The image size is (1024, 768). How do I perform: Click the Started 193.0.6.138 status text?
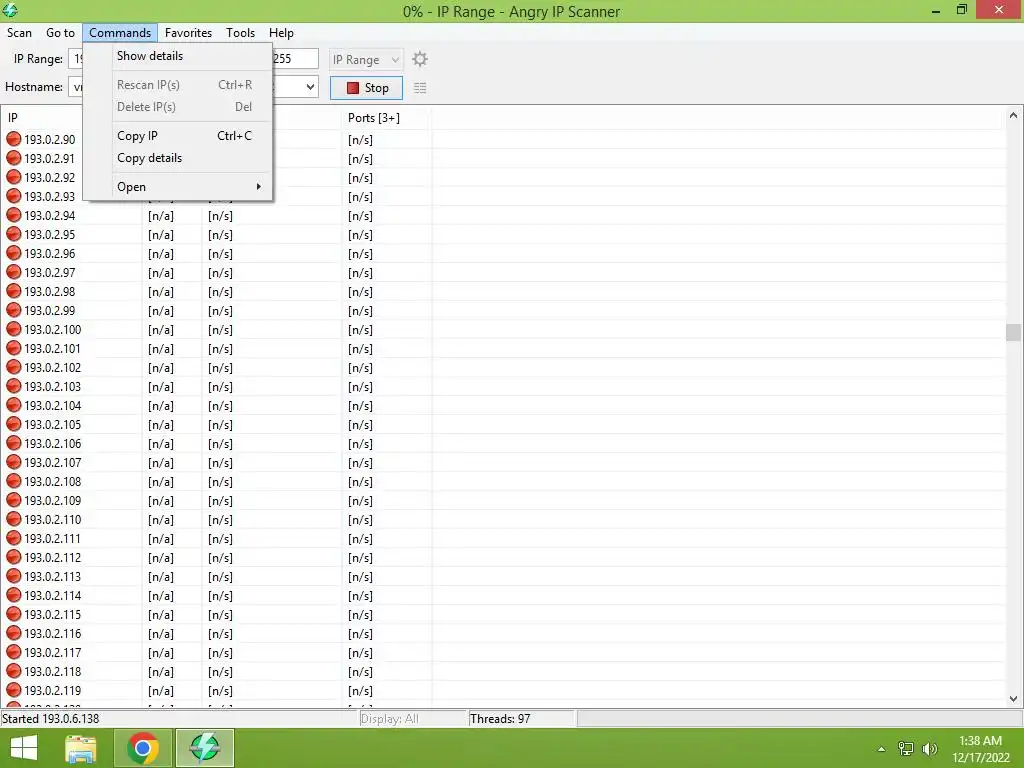pyautogui.click(x=51, y=718)
